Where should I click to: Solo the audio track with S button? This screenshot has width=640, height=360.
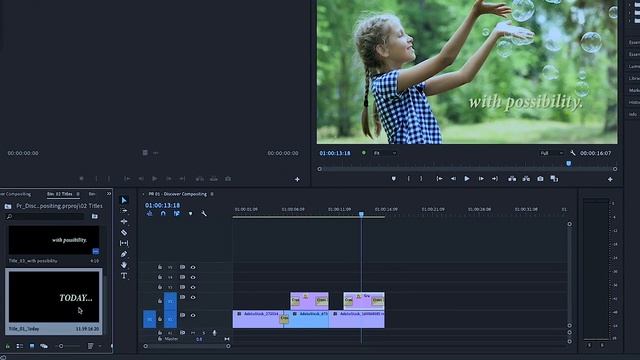[203, 333]
